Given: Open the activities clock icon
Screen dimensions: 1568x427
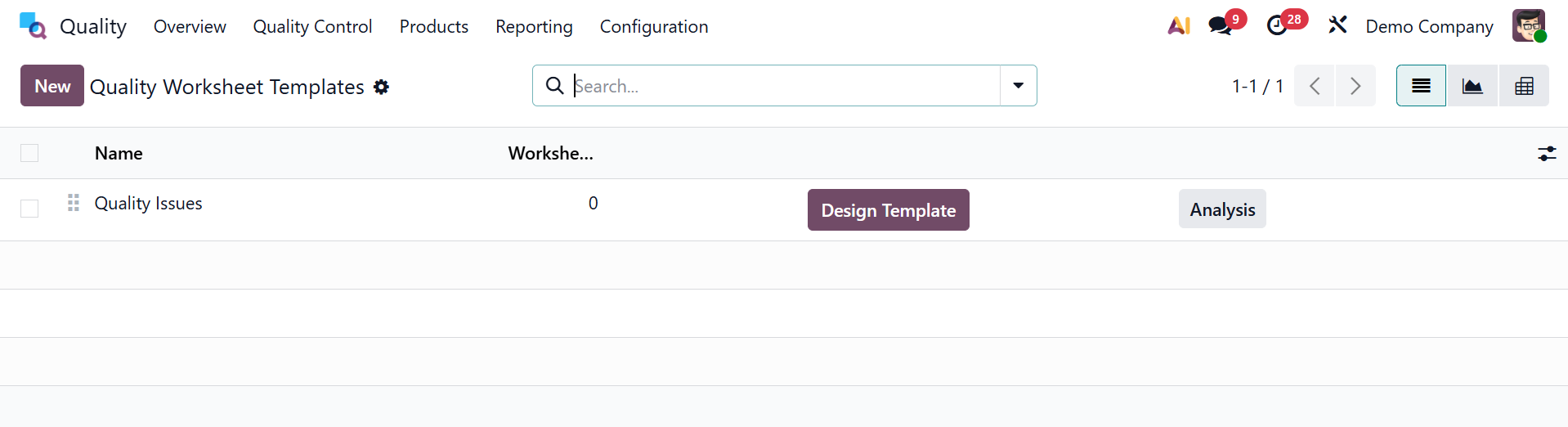Looking at the screenshot, I should (x=1277, y=26).
